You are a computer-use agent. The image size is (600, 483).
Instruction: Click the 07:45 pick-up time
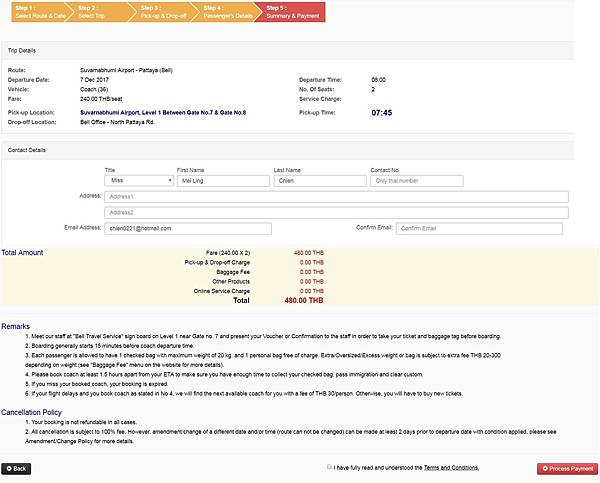click(382, 113)
